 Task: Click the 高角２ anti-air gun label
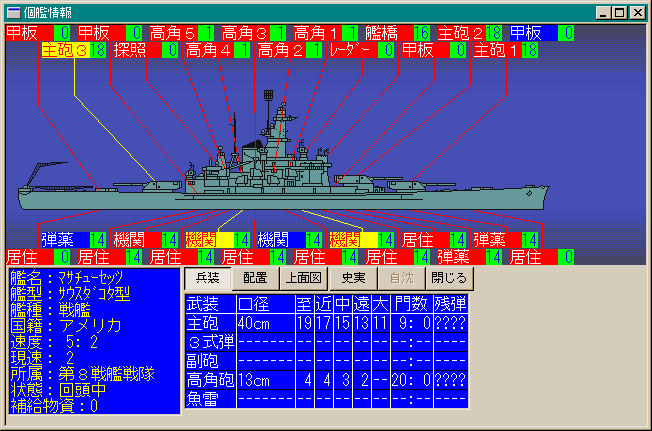click(279, 50)
